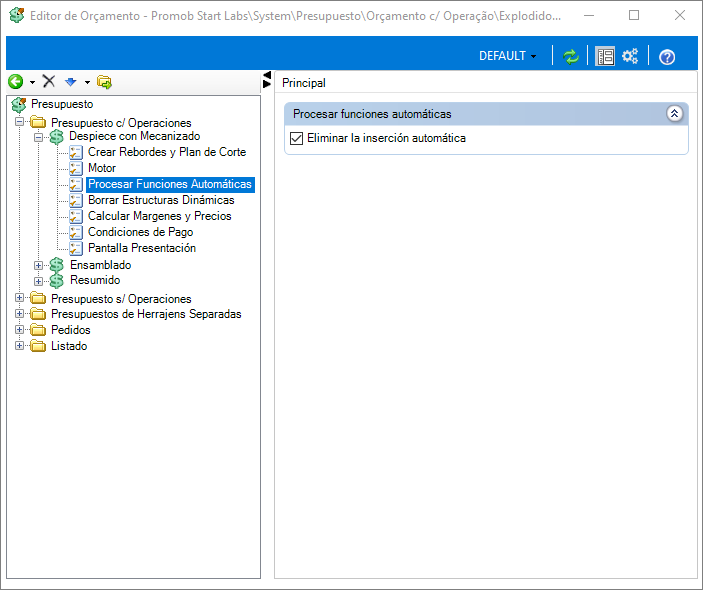The width and height of the screenshot is (703, 590).
Task: Open the gears settings icon
Action: coord(630,56)
